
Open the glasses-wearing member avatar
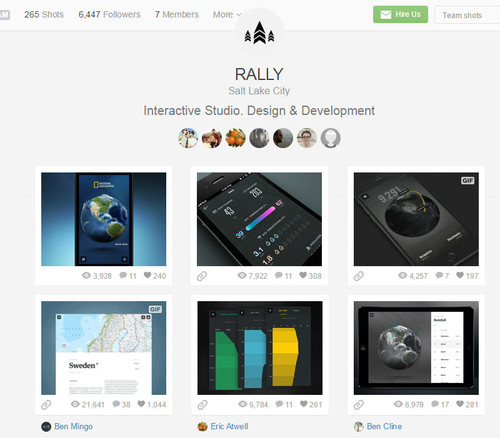[307, 138]
